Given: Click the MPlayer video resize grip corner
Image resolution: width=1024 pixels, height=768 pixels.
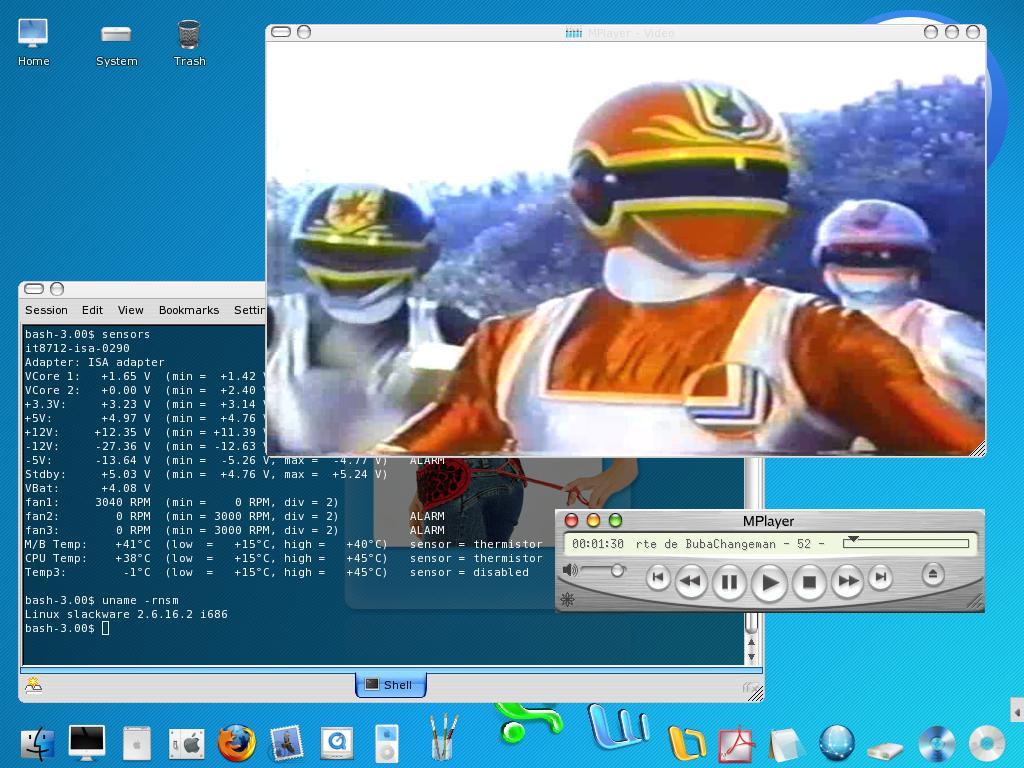Looking at the screenshot, I should pyautogui.click(x=978, y=449).
